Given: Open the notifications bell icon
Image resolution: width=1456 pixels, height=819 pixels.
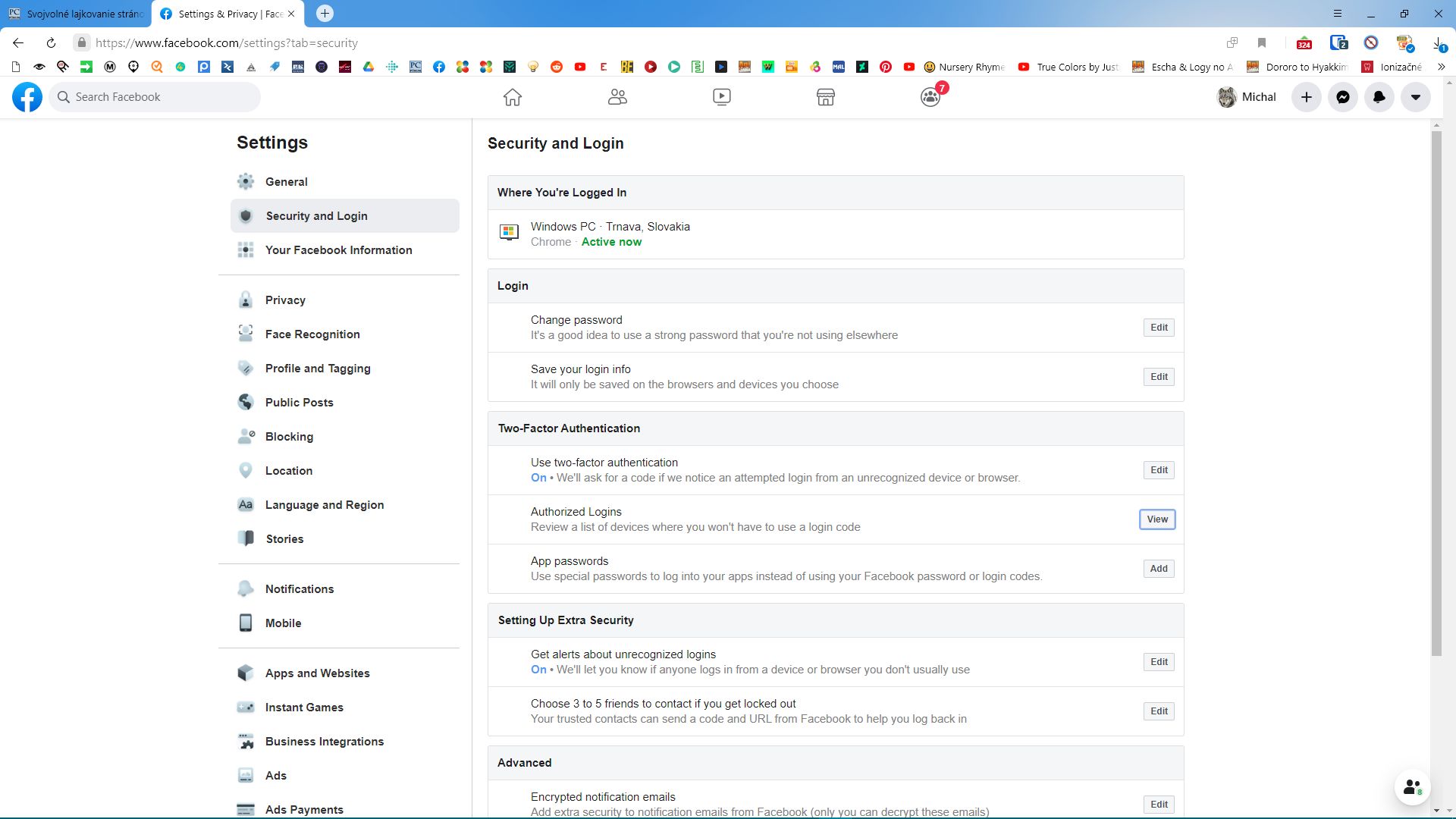Looking at the screenshot, I should pos(1379,97).
